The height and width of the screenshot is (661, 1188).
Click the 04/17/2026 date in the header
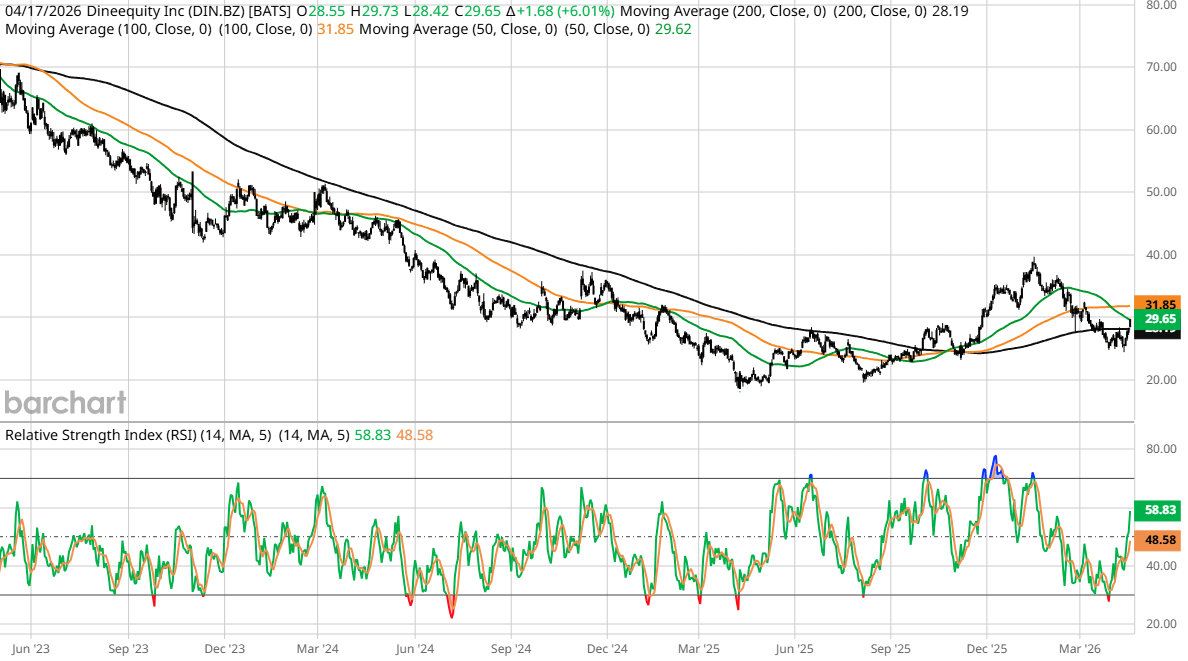pos(44,11)
